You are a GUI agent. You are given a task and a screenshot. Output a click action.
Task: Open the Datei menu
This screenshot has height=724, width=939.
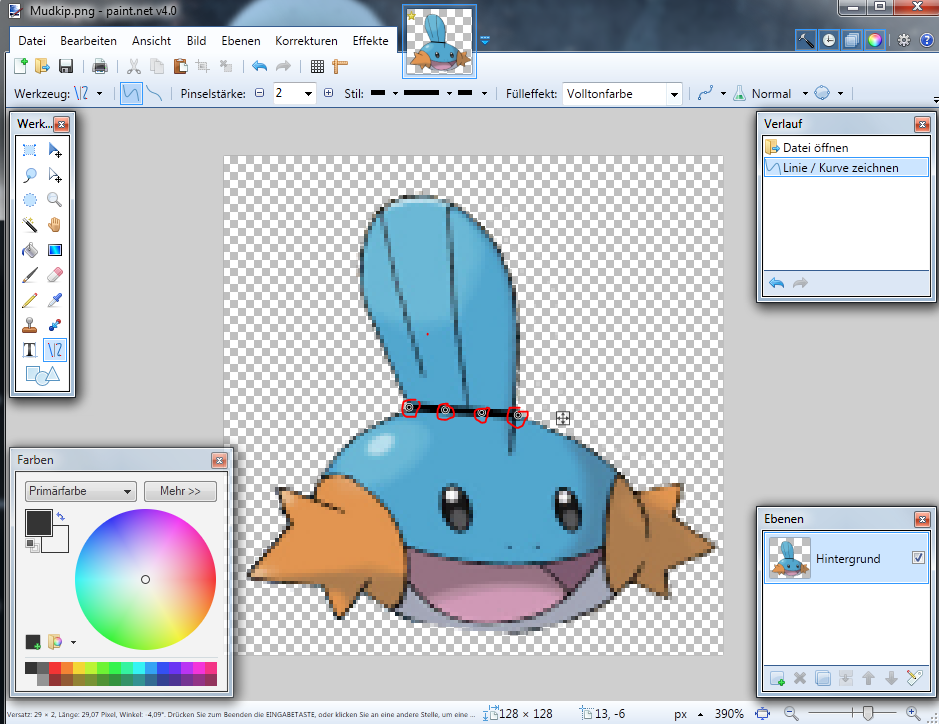32,41
